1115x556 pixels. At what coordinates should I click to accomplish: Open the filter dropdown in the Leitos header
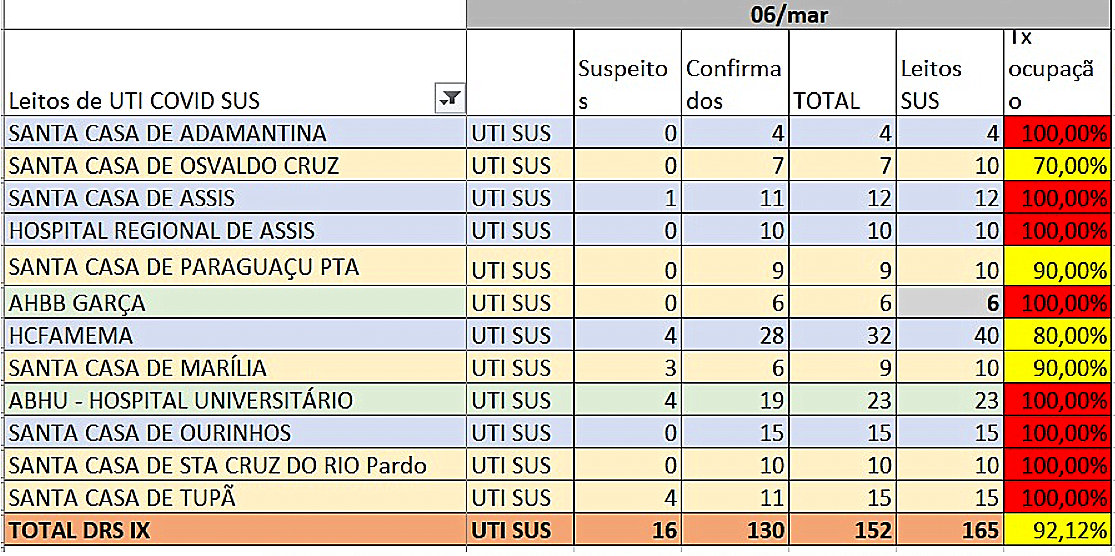450,98
